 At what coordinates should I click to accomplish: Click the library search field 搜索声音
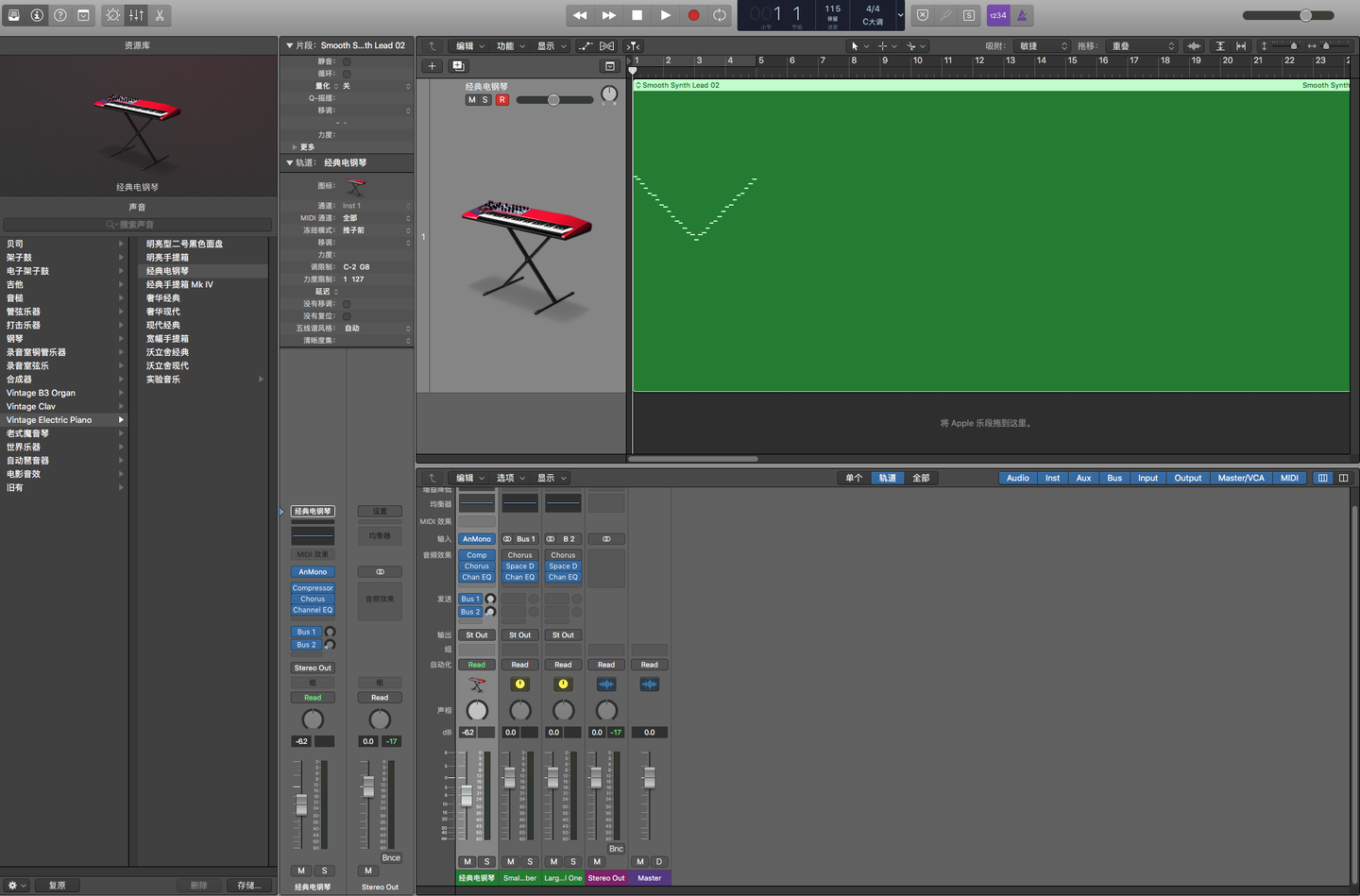137,225
